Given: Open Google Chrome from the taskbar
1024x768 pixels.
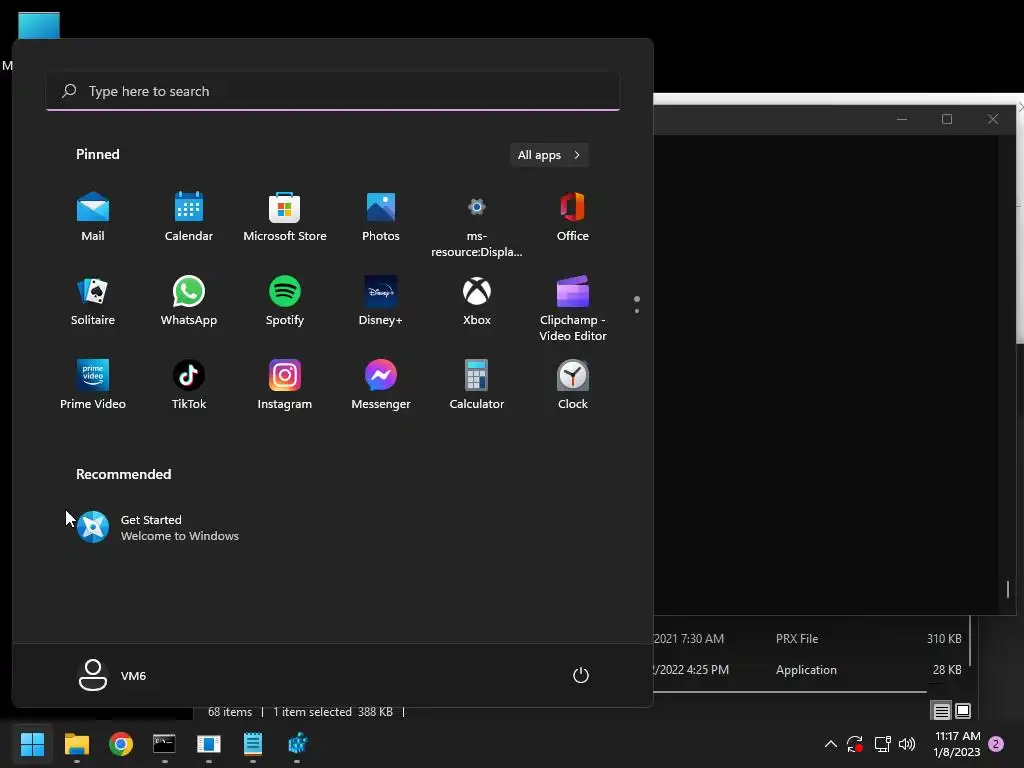Looking at the screenshot, I should tap(121, 744).
